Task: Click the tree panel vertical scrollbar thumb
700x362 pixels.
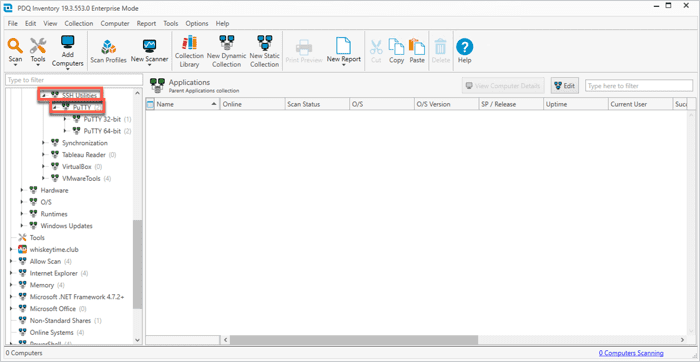Action: coord(138,264)
